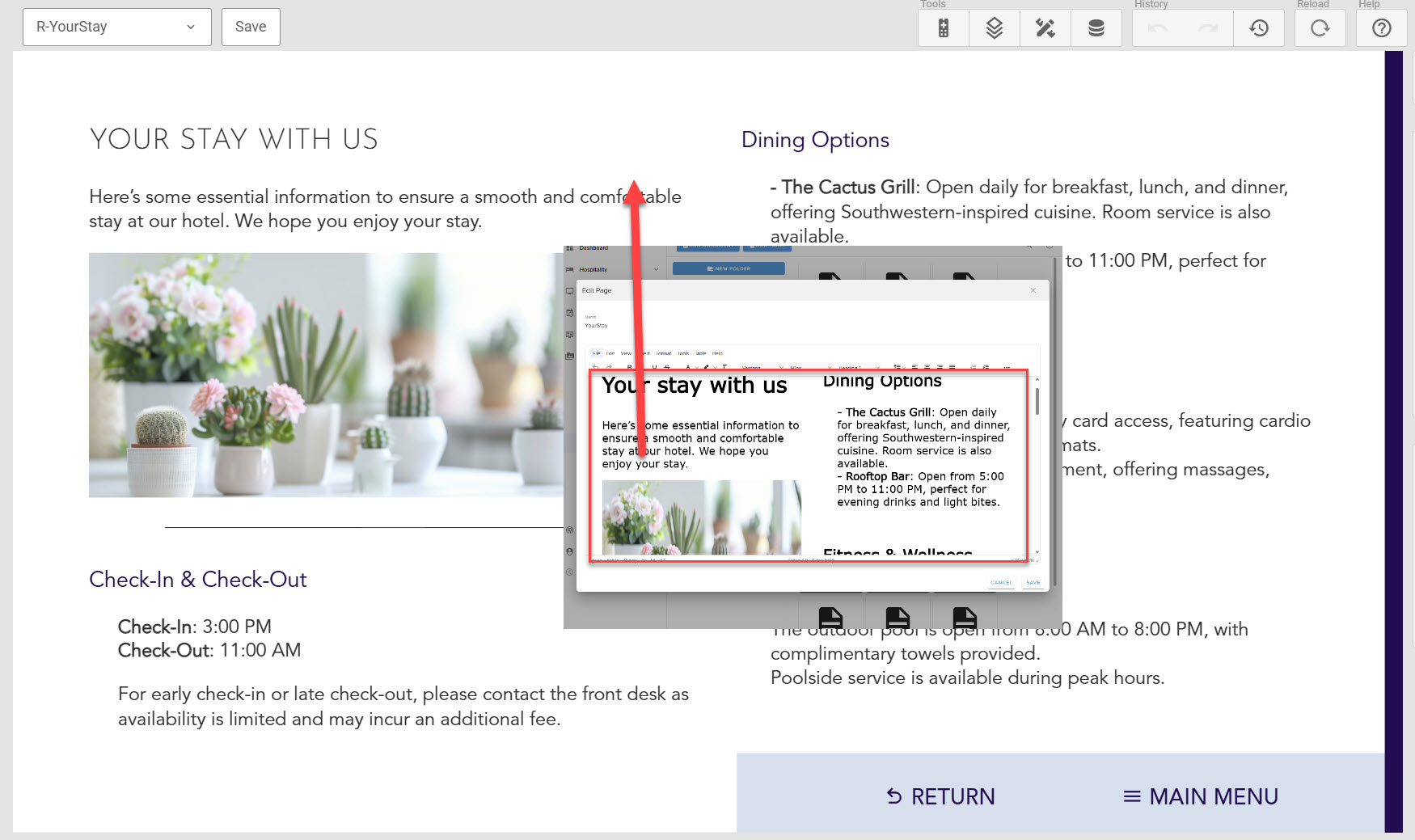The width and height of the screenshot is (1415, 840).
Task: Click the return arrow icon beside RETURN
Action: coord(893,796)
